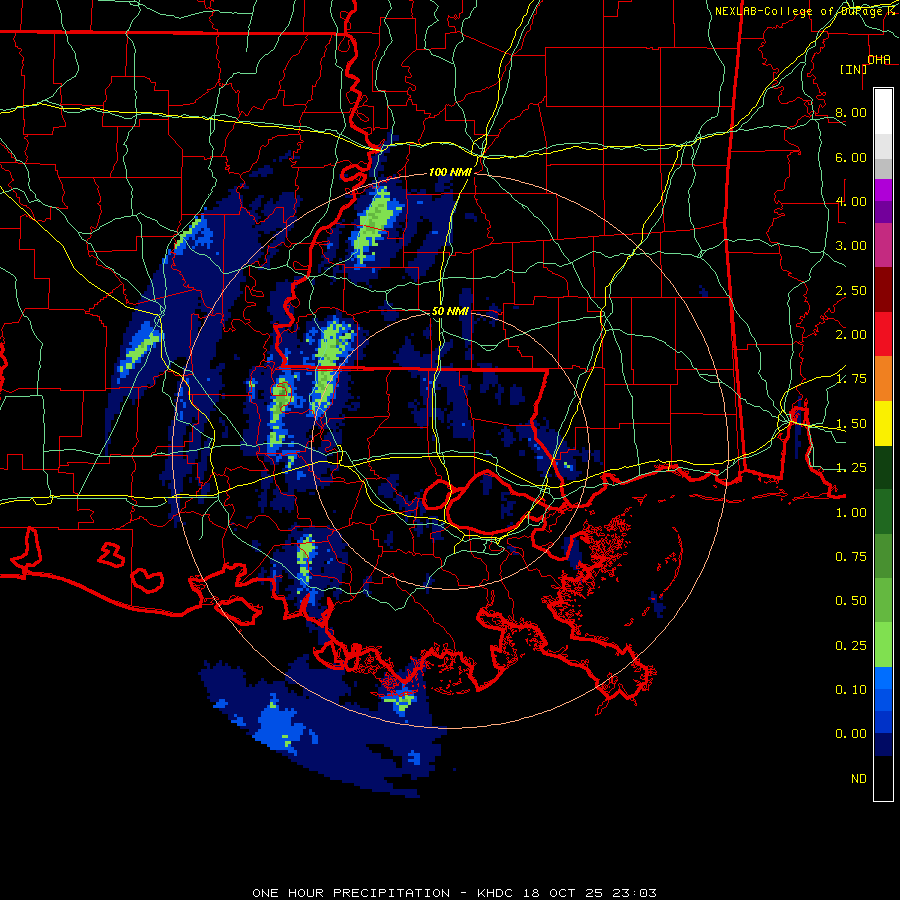Pick the dark red legend swatch near 2.50
Viewport: 900px width, 900px height.
883,290
